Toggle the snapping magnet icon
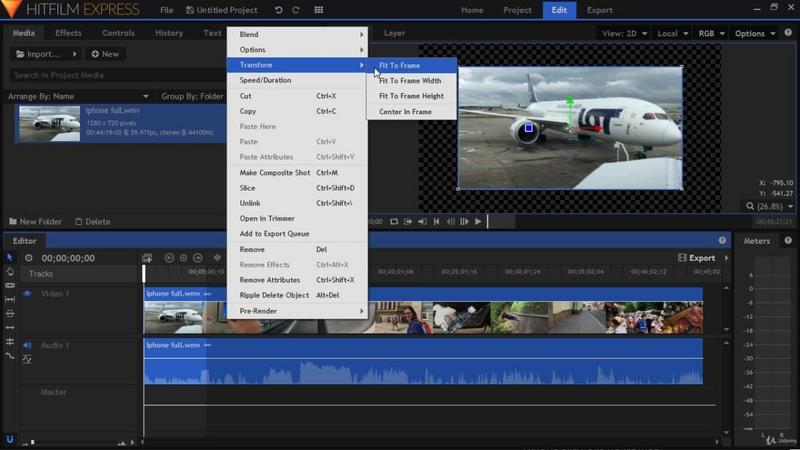 10,439
